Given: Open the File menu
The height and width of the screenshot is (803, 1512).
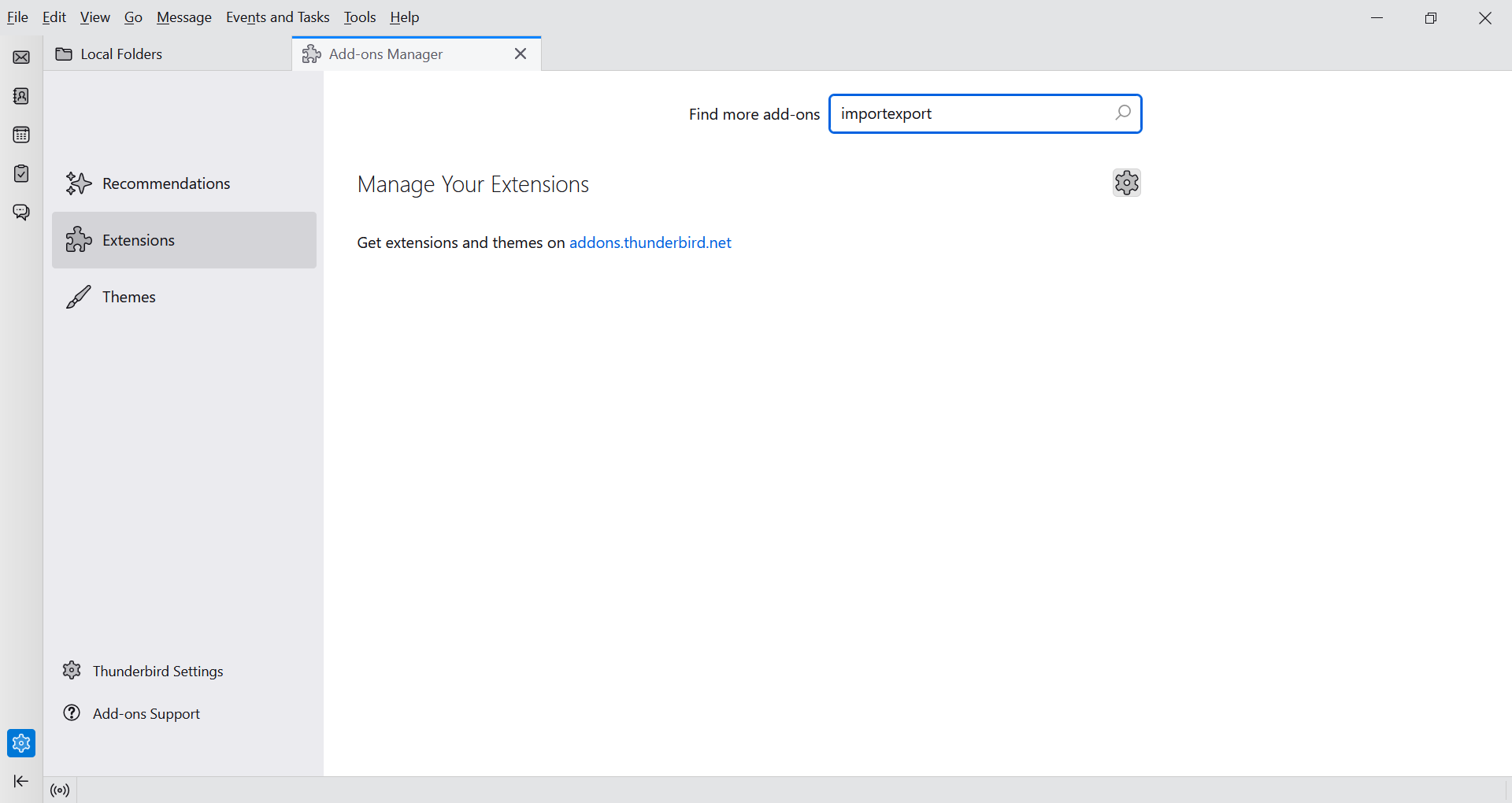Looking at the screenshot, I should click(17, 17).
